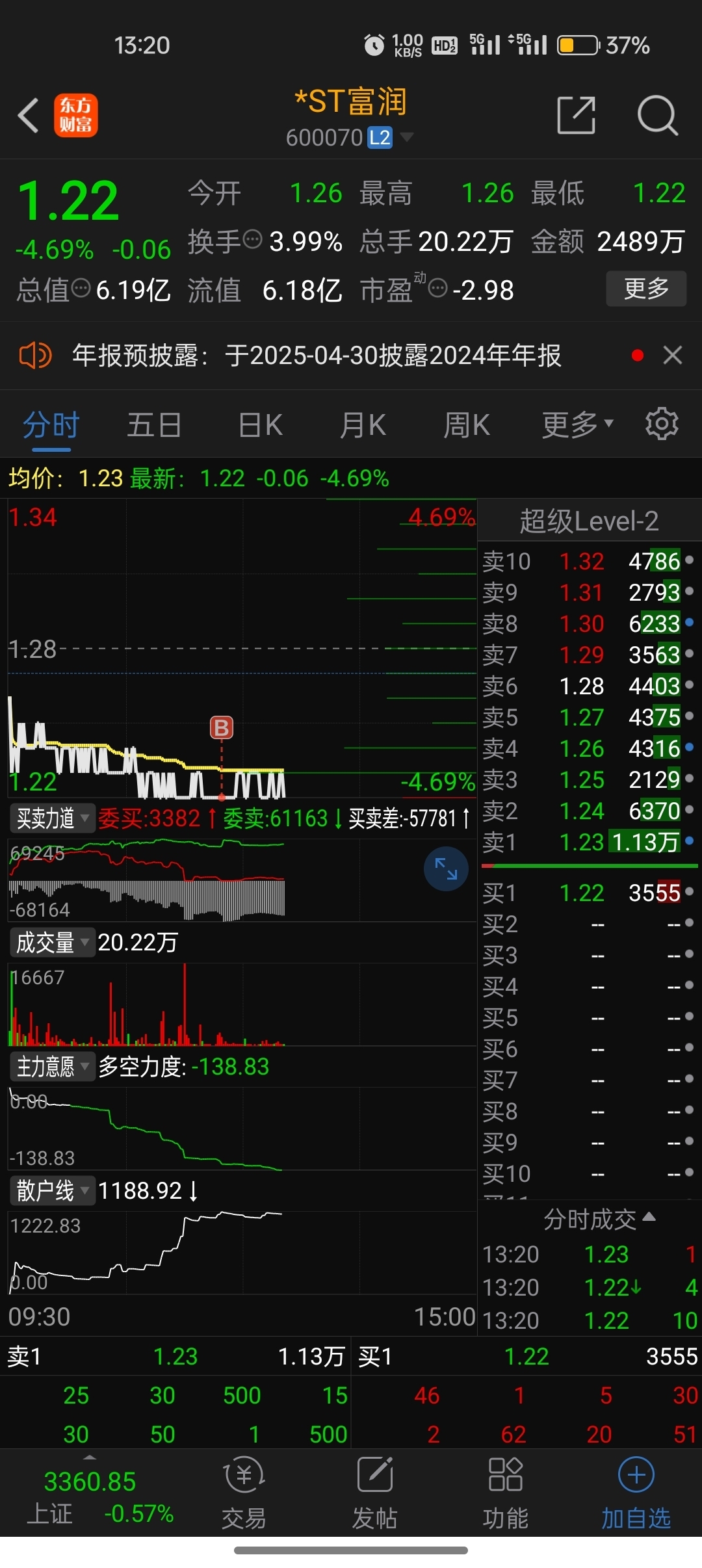This screenshot has width=702, height=1568.
Task: Switch to the 月K tab
Action: pos(363,426)
